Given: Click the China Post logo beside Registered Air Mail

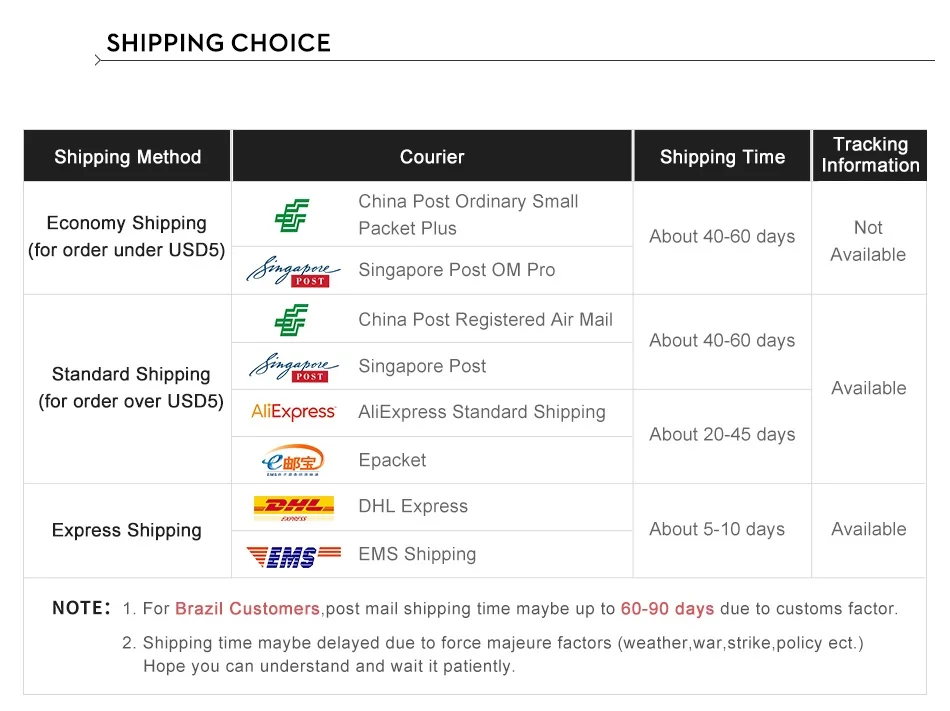Looking at the screenshot, I should click(291, 320).
